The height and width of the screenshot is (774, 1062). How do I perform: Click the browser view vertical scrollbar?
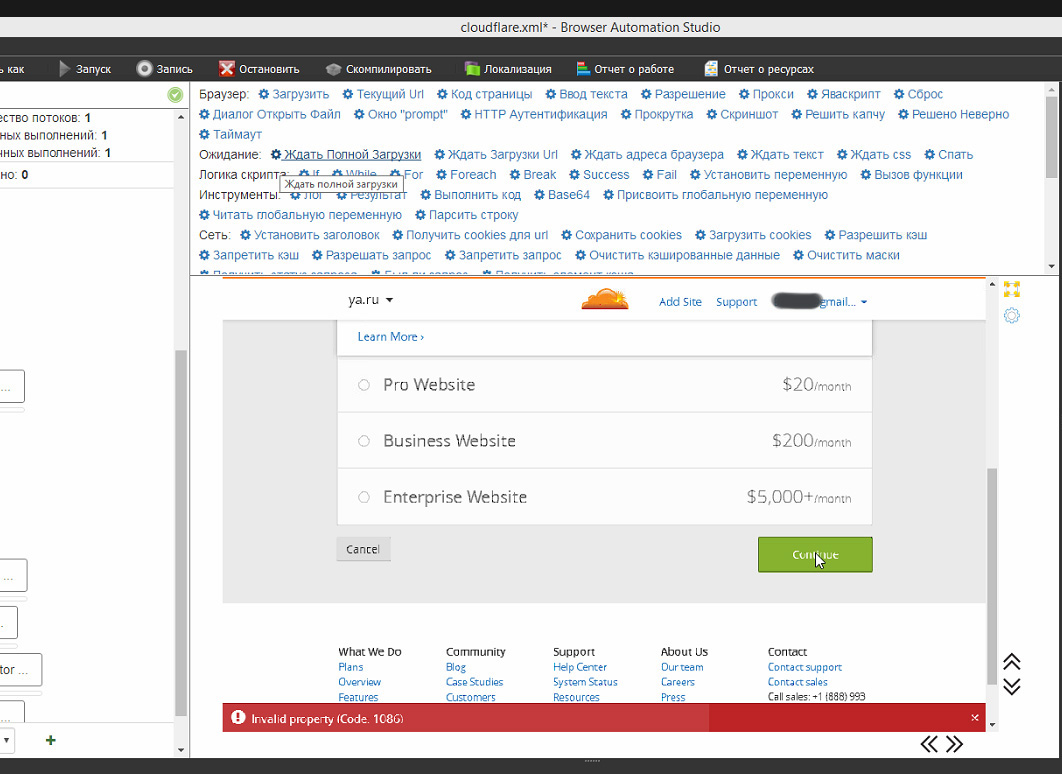(x=992, y=576)
